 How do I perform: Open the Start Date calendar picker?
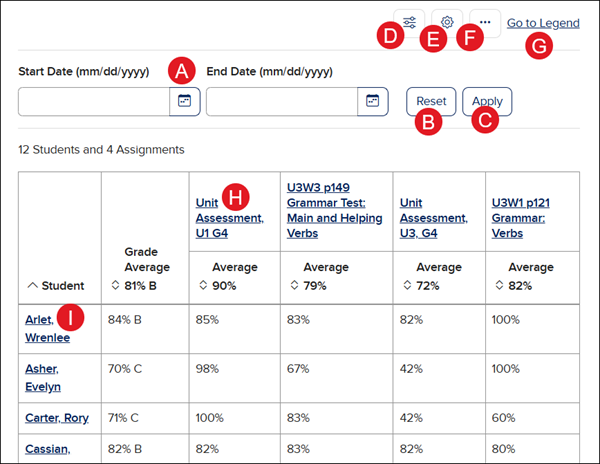point(184,101)
